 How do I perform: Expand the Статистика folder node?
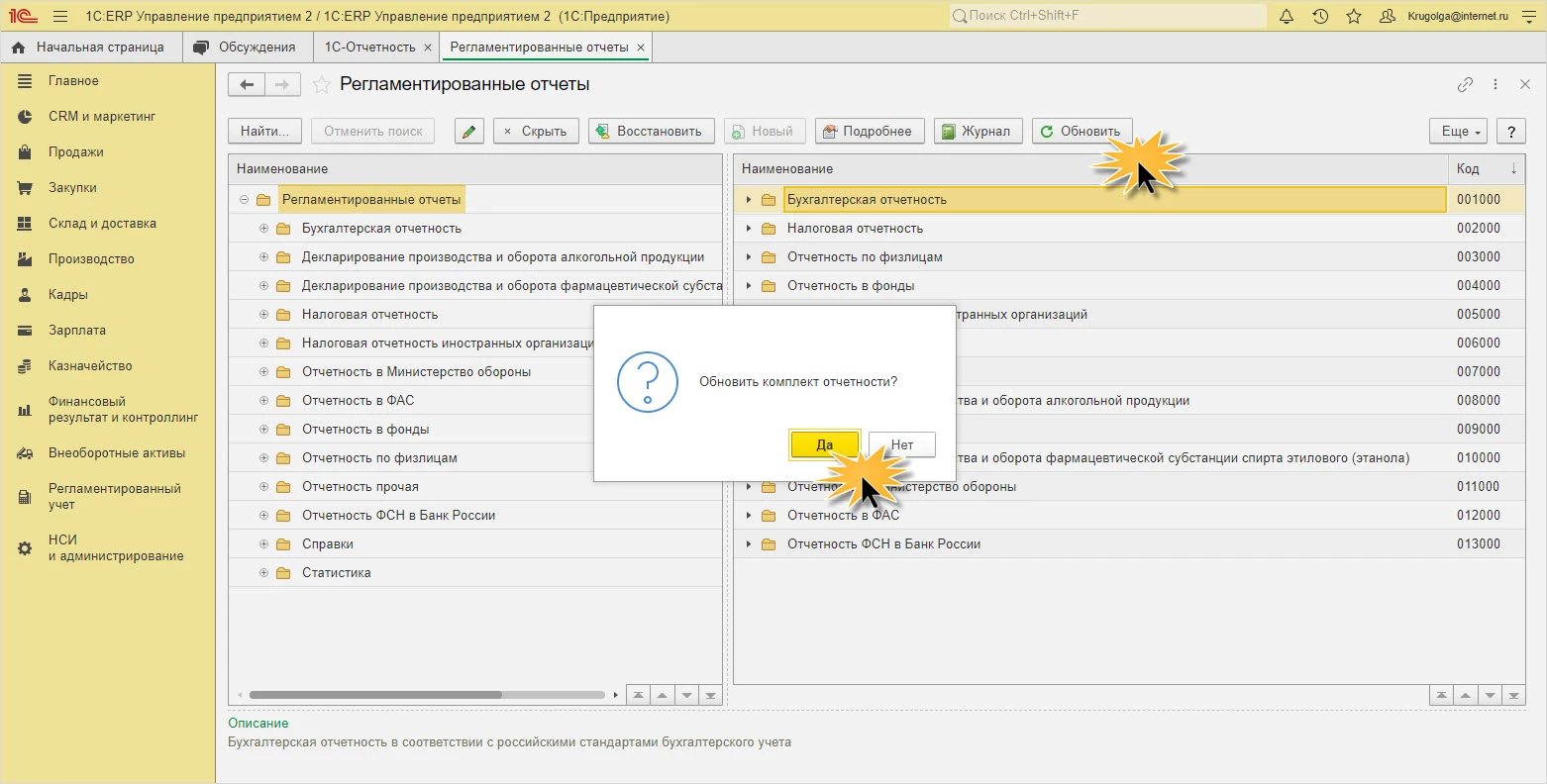click(x=263, y=573)
